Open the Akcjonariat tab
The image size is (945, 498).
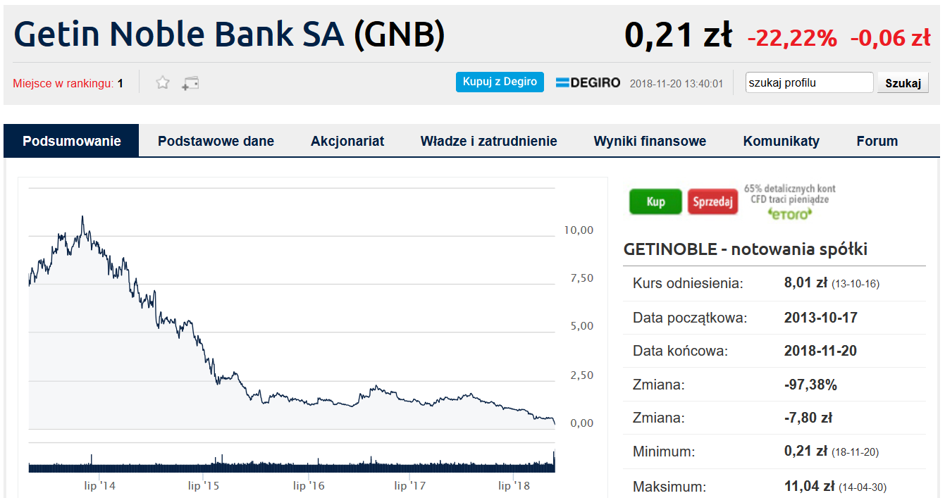[x=347, y=141]
